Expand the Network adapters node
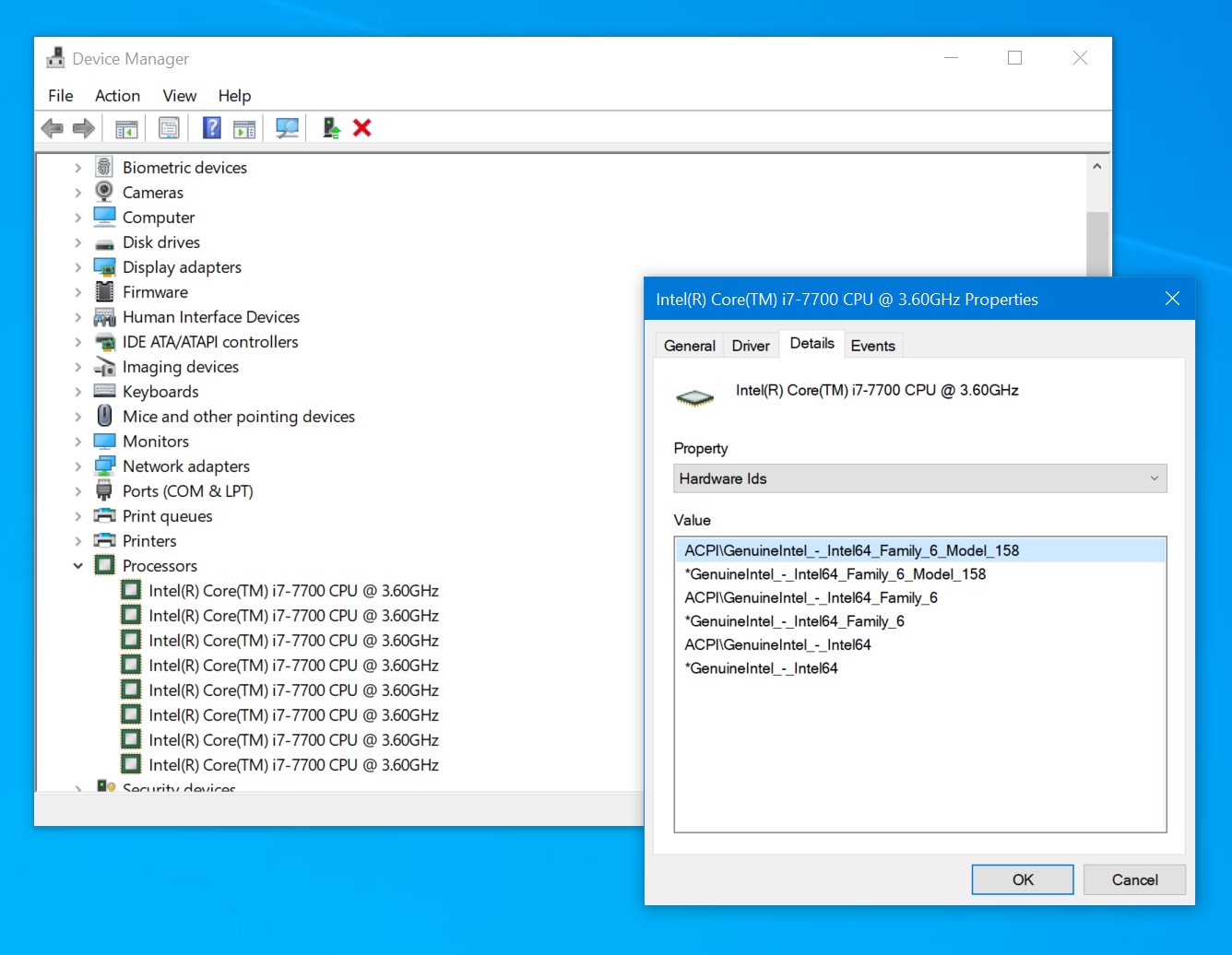The width and height of the screenshot is (1232, 955). (x=77, y=466)
